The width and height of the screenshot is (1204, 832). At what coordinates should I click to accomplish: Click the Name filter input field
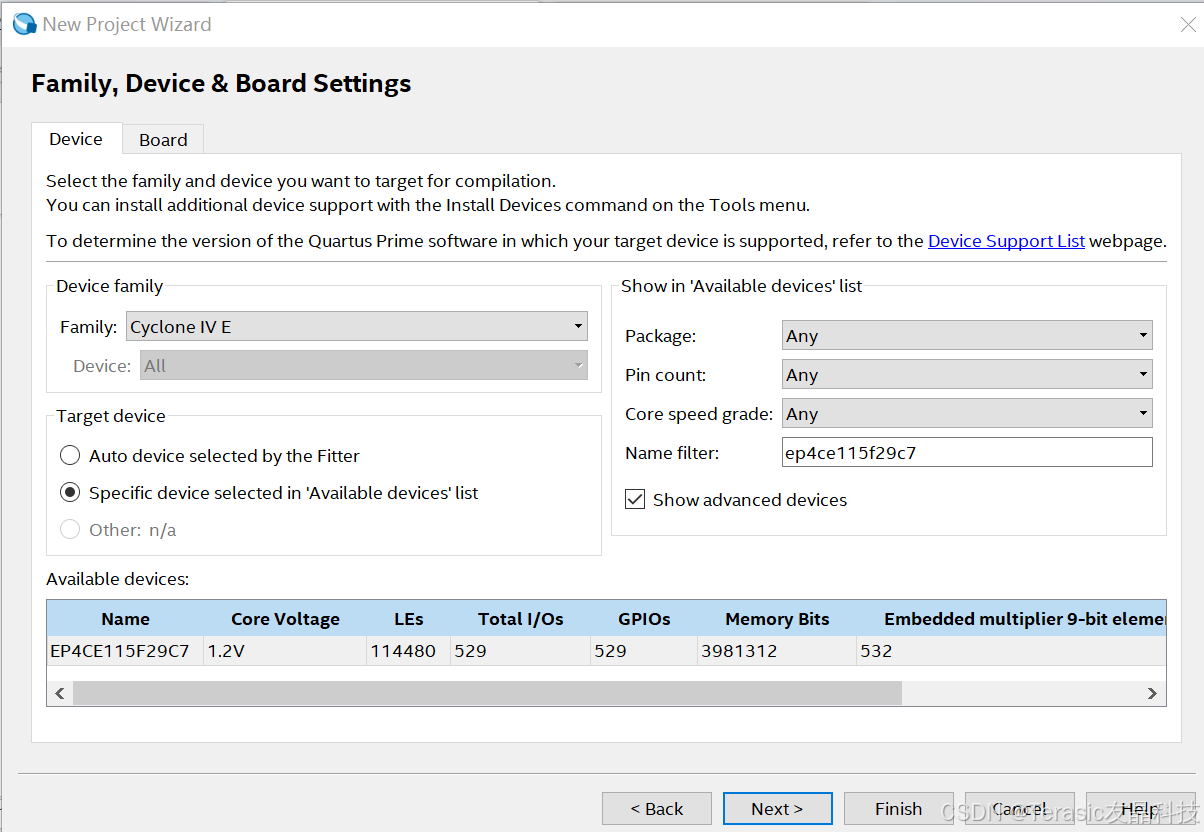(967, 453)
